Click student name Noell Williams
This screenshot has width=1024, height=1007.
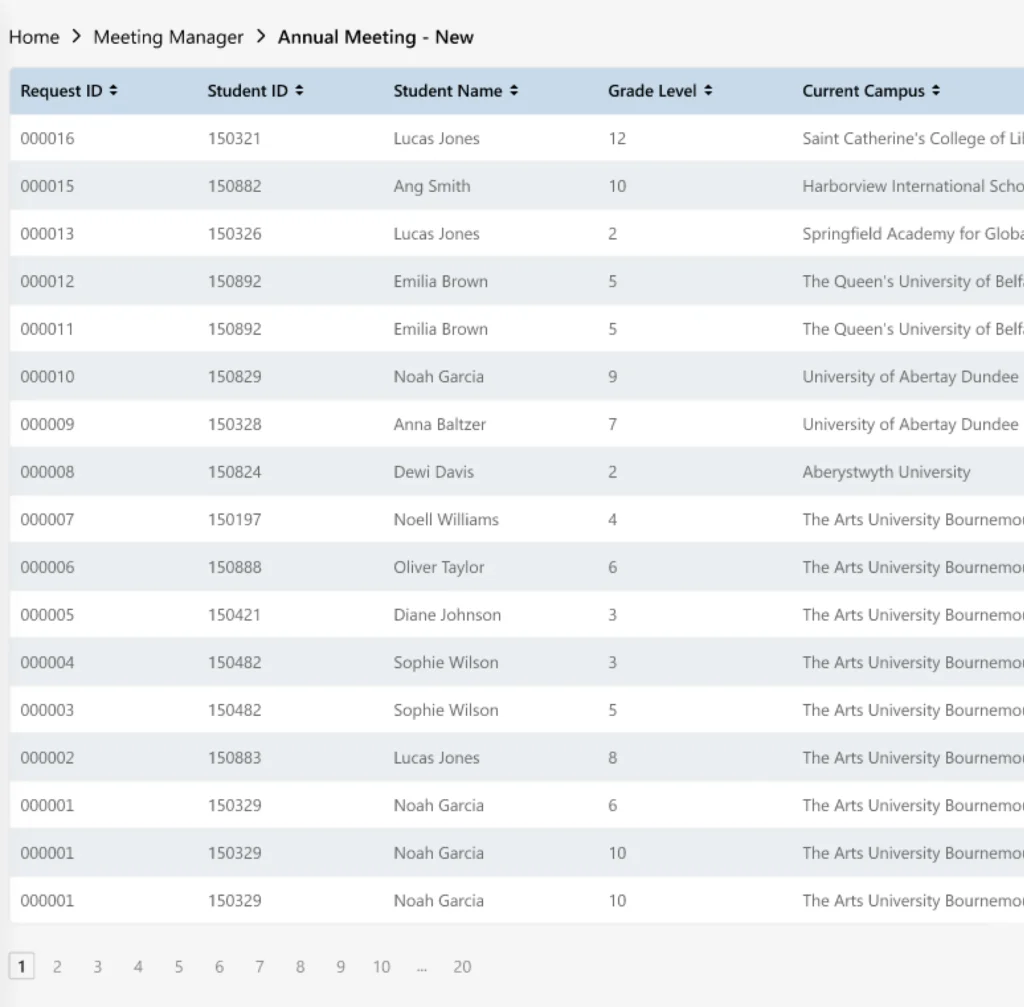446,520
